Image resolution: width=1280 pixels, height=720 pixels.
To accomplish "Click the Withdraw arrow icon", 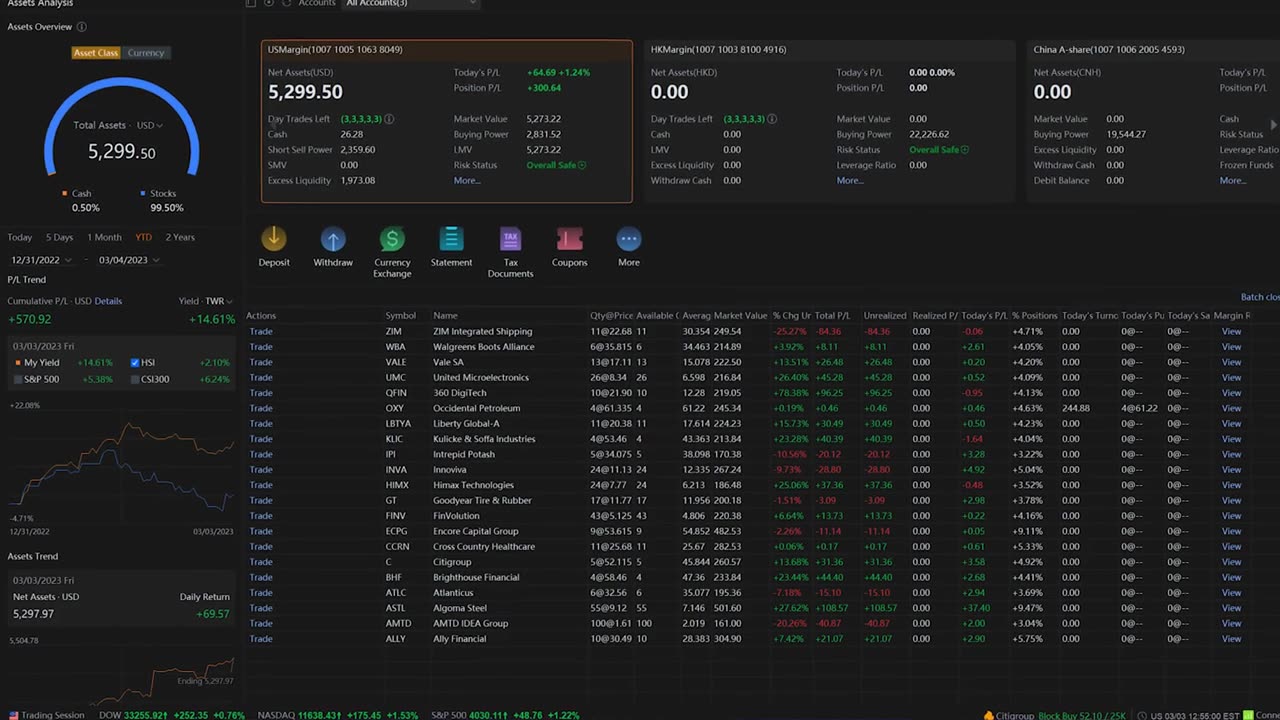I will click(x=333, y=239).
